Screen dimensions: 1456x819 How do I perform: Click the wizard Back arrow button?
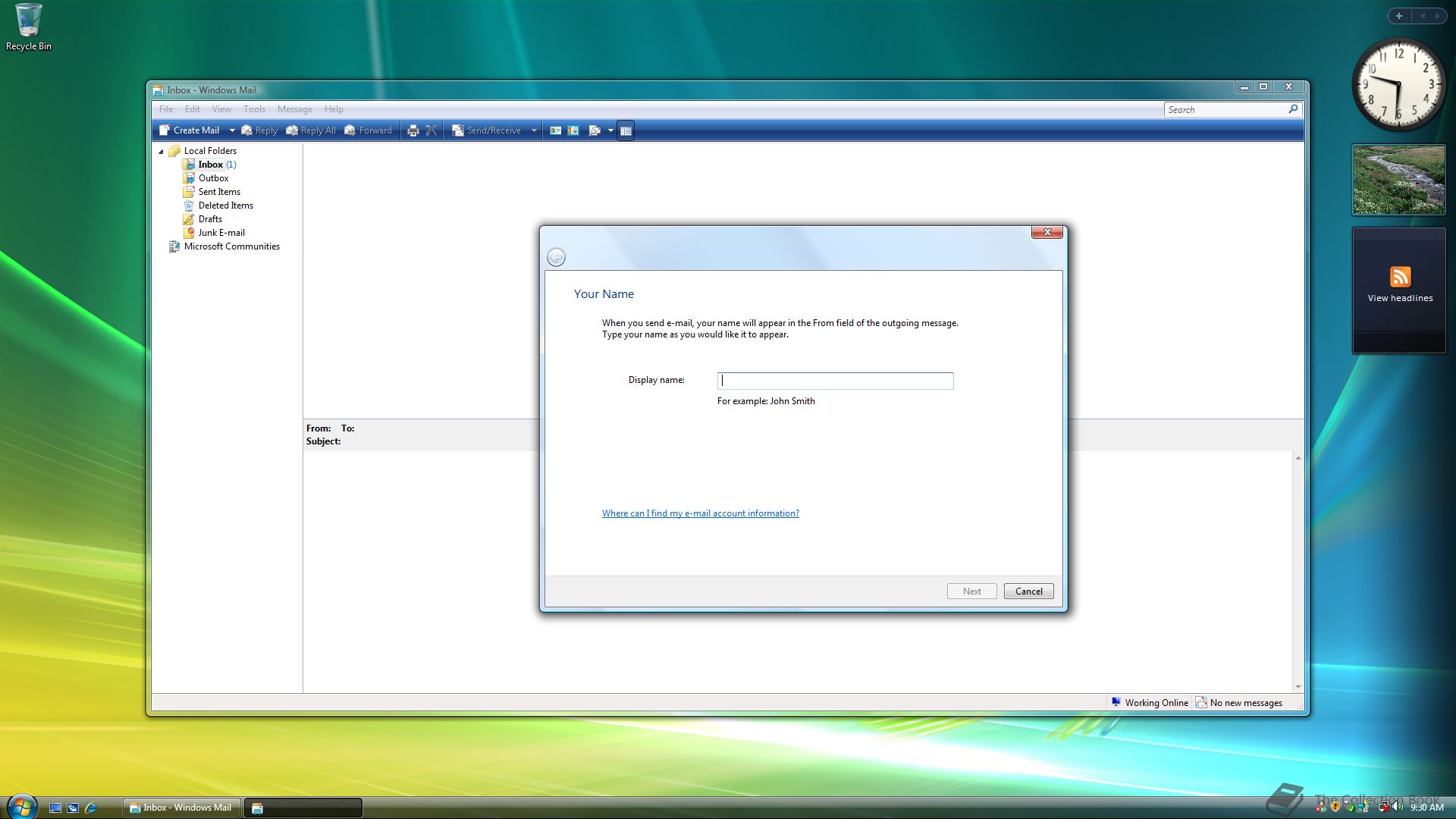point(556,258)
